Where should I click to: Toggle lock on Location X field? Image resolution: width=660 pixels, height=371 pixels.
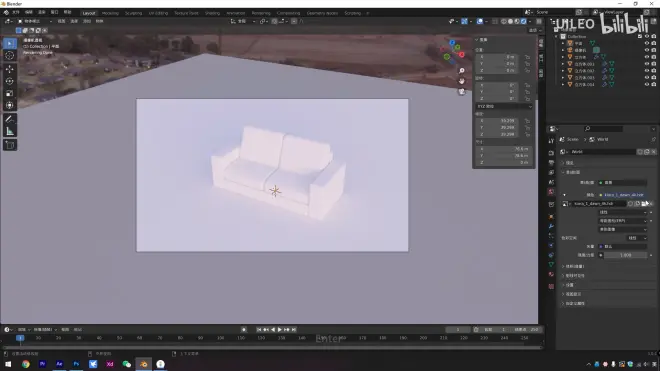tap(527, 57)
